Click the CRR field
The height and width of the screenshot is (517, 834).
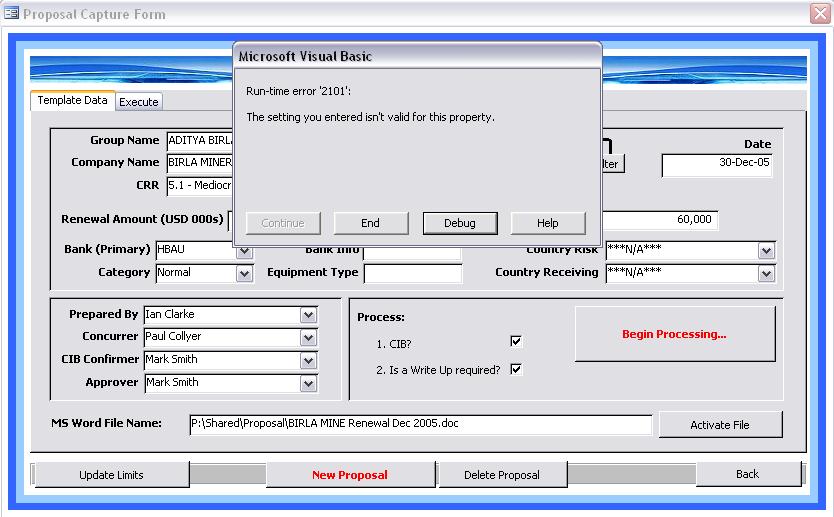pyautogui.click(x=200, y=186)
